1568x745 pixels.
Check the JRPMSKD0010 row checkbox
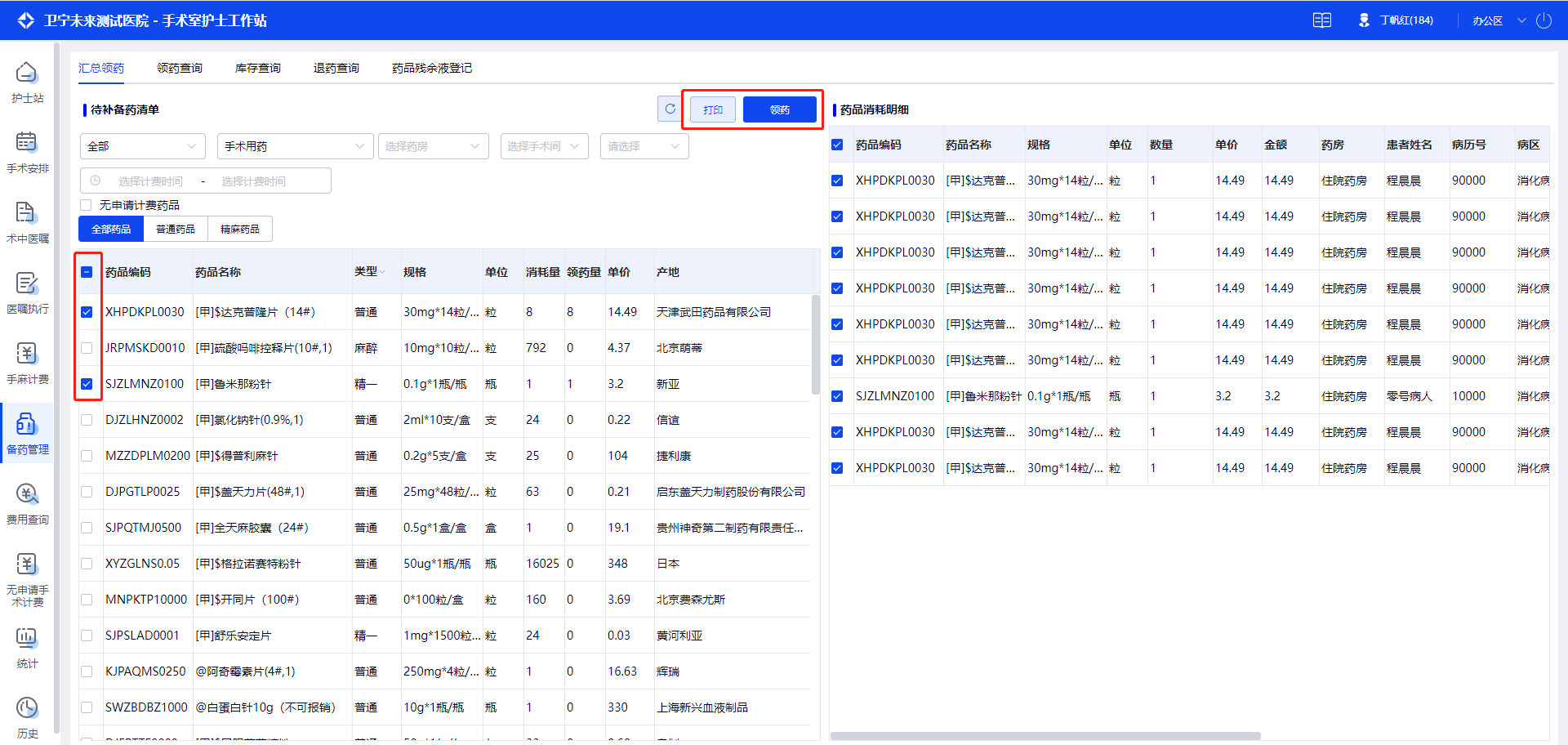pos(87,348)
